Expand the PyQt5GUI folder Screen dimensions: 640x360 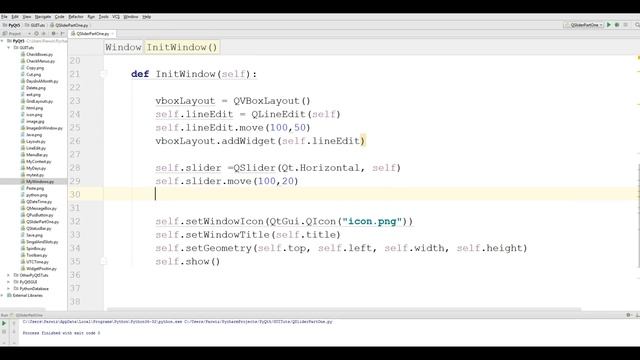9,282
